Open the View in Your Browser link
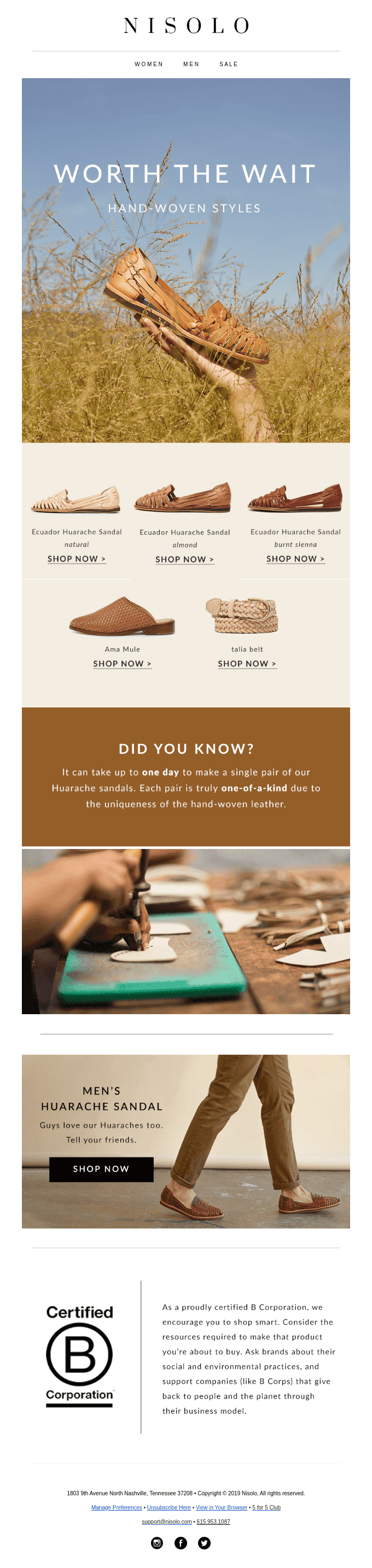Image resolution: width=372 pixels, height=1568 pixels. click(x=222, y=1507)
